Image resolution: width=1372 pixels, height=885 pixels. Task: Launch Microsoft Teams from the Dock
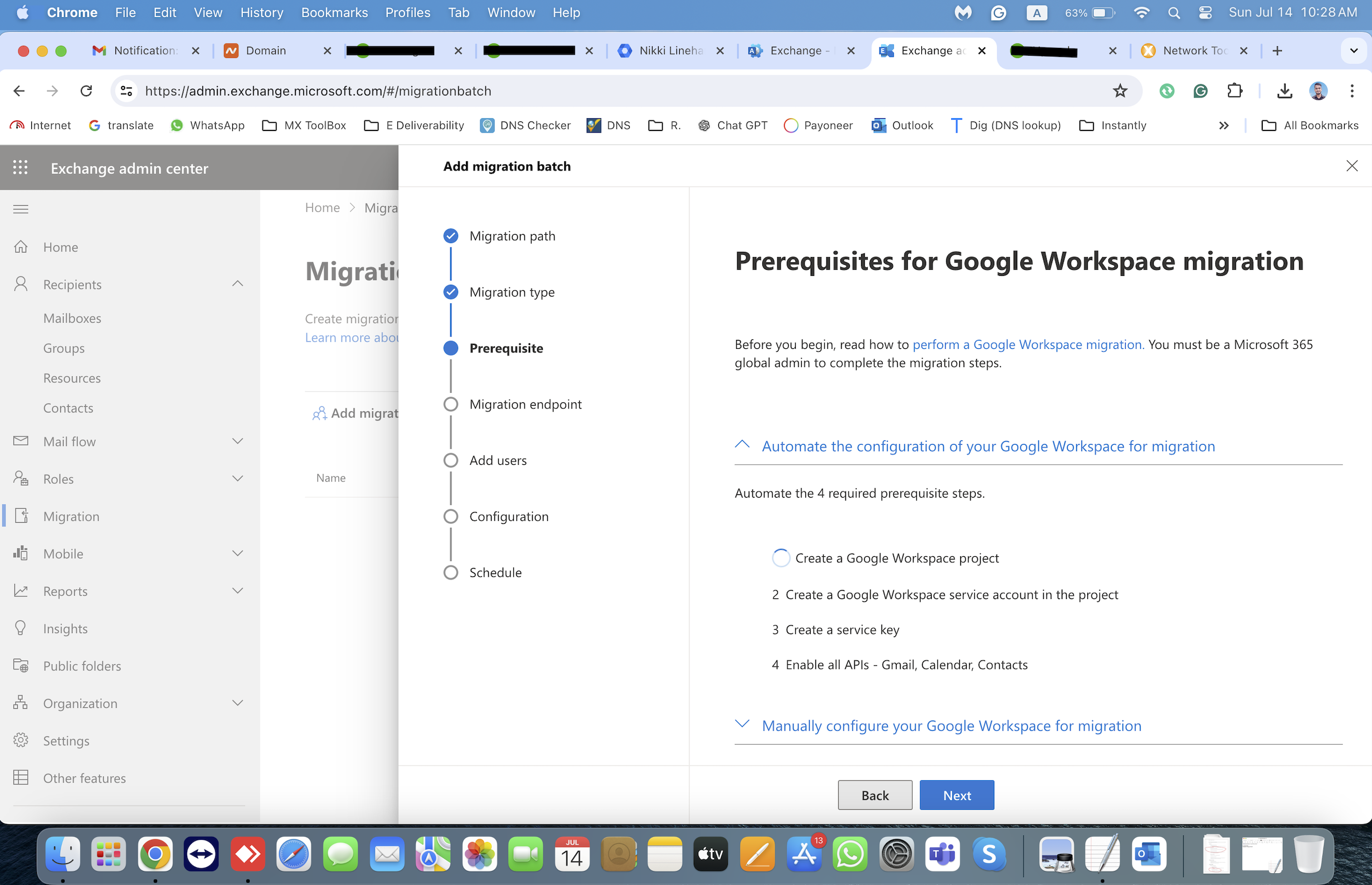tap(942, 854)
